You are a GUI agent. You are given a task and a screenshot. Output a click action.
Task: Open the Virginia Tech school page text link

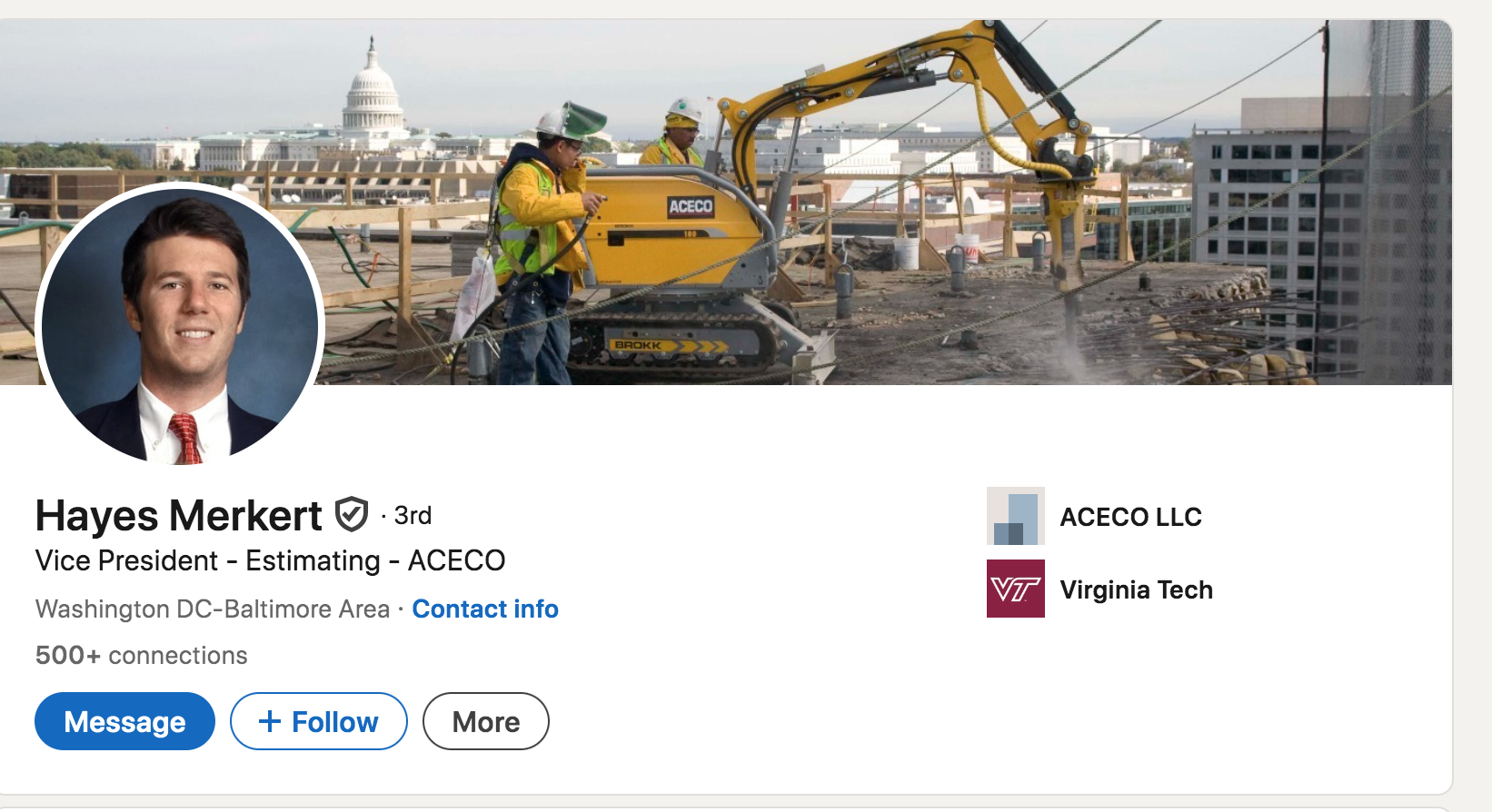(x=1136, y=589)
